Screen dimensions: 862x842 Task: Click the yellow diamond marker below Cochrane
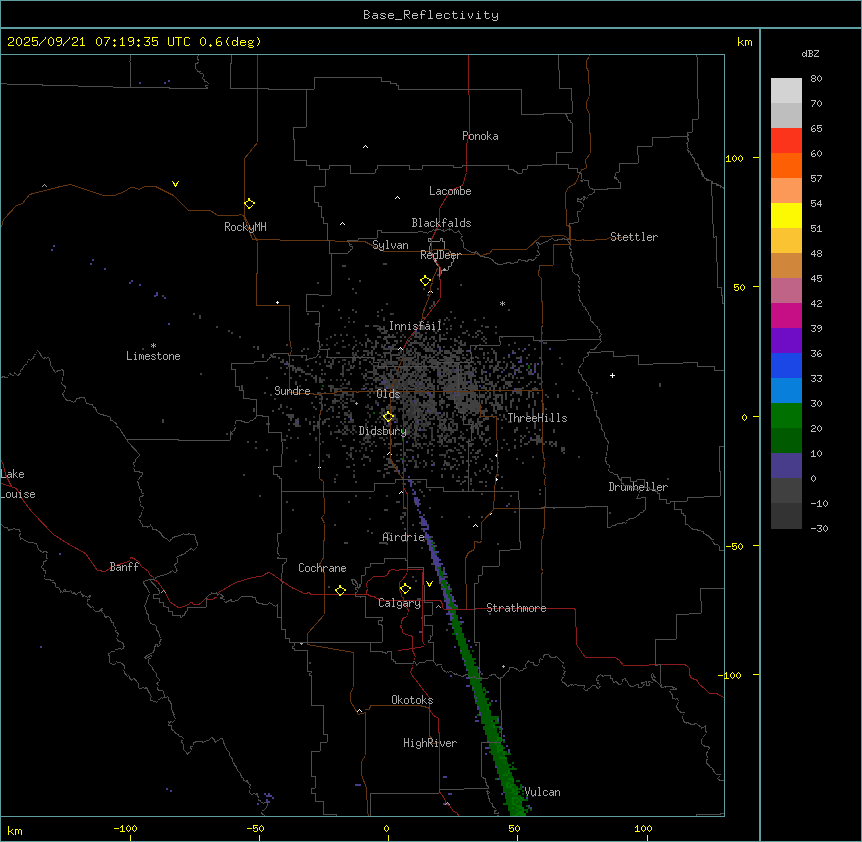click(x=340, y=591)
